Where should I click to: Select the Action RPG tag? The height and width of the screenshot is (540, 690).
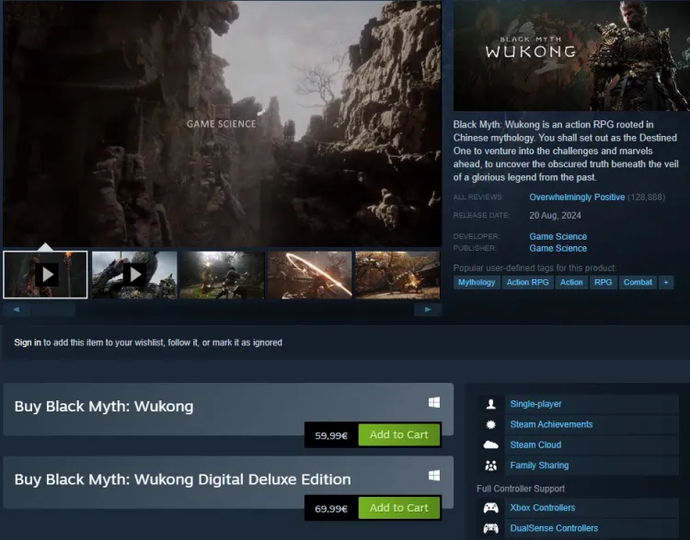pos(527,282)
